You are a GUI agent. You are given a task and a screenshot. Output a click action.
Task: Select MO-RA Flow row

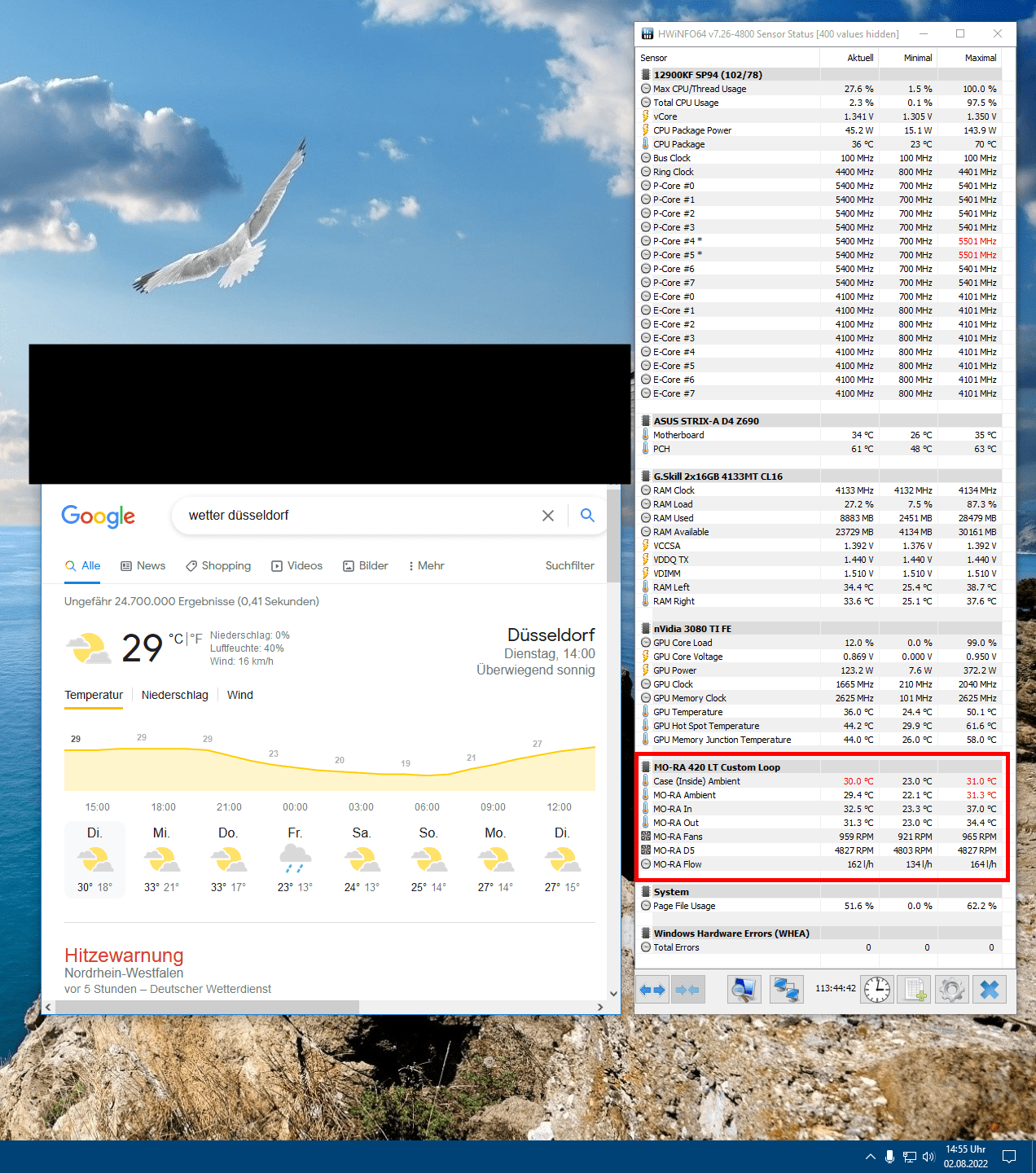tap(819, 864)
